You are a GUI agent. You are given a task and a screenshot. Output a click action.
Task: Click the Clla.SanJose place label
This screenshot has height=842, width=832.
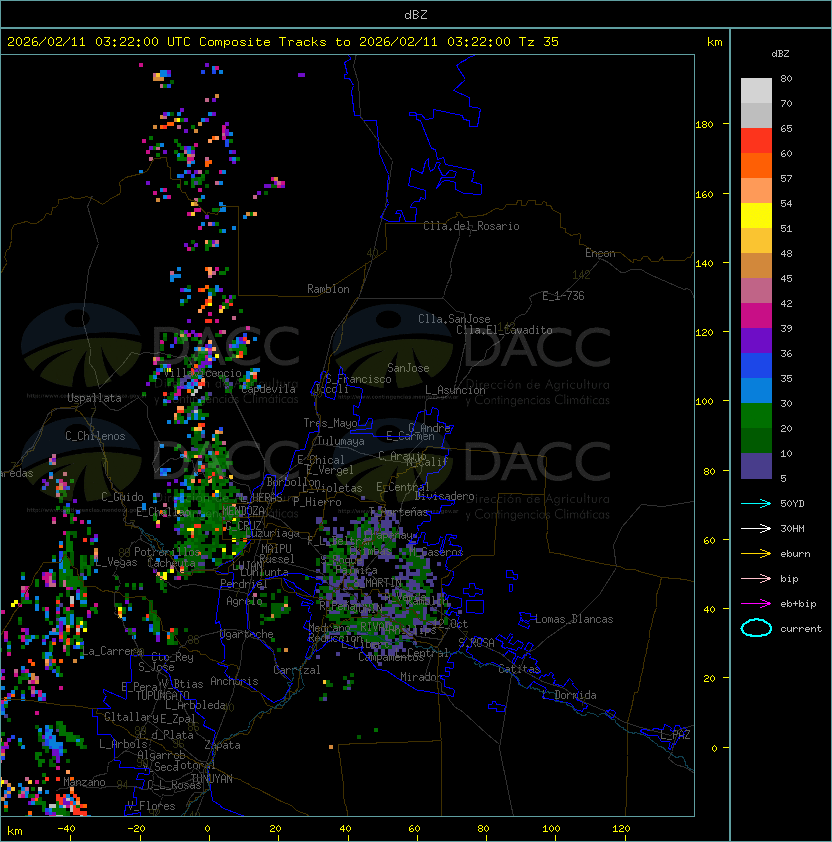[x=454, y=319]
